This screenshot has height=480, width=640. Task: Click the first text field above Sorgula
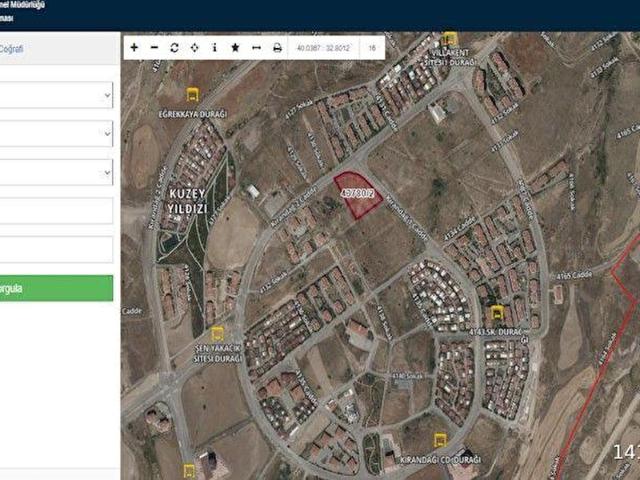pos(56,210)
